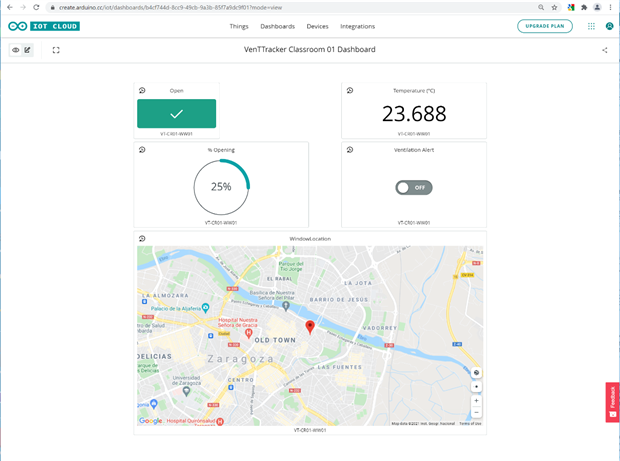Click the green Open status checkmark

(176, 114)
